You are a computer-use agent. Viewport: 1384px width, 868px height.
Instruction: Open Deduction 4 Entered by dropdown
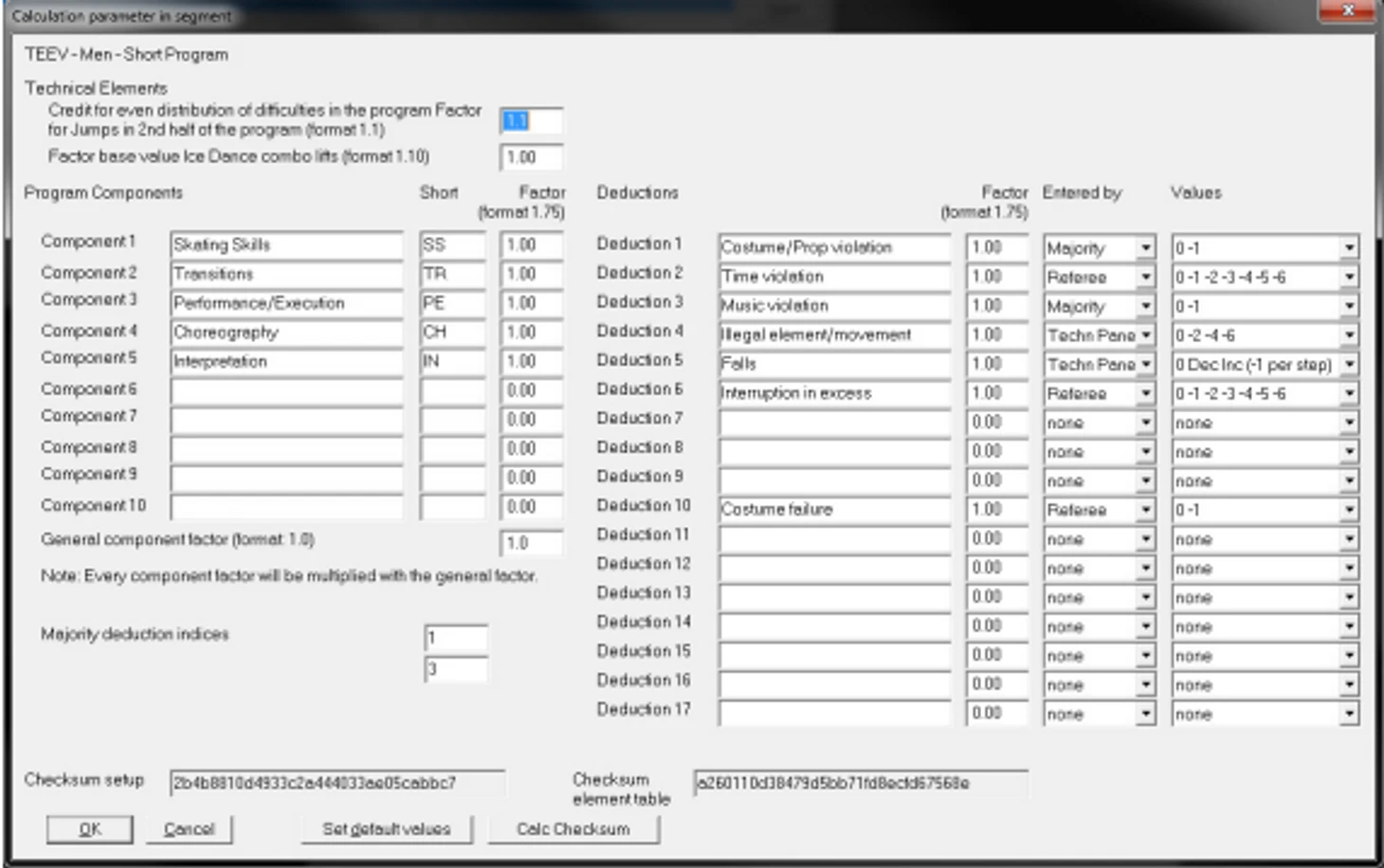point(1146,335)
